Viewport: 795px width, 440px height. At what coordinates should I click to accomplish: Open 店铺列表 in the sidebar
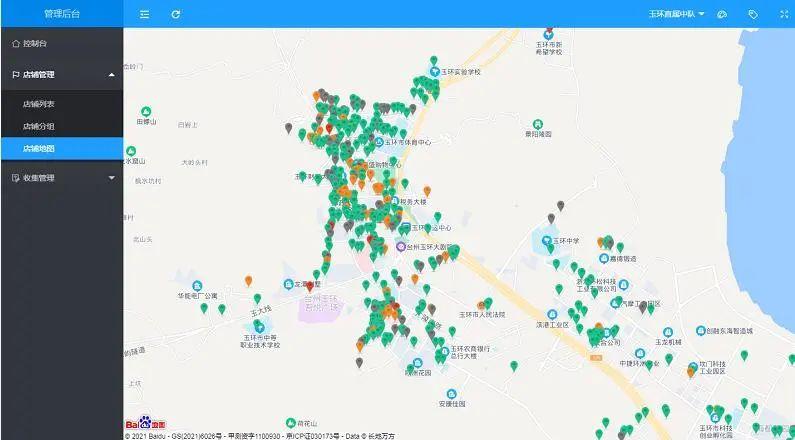coord(39,103)
